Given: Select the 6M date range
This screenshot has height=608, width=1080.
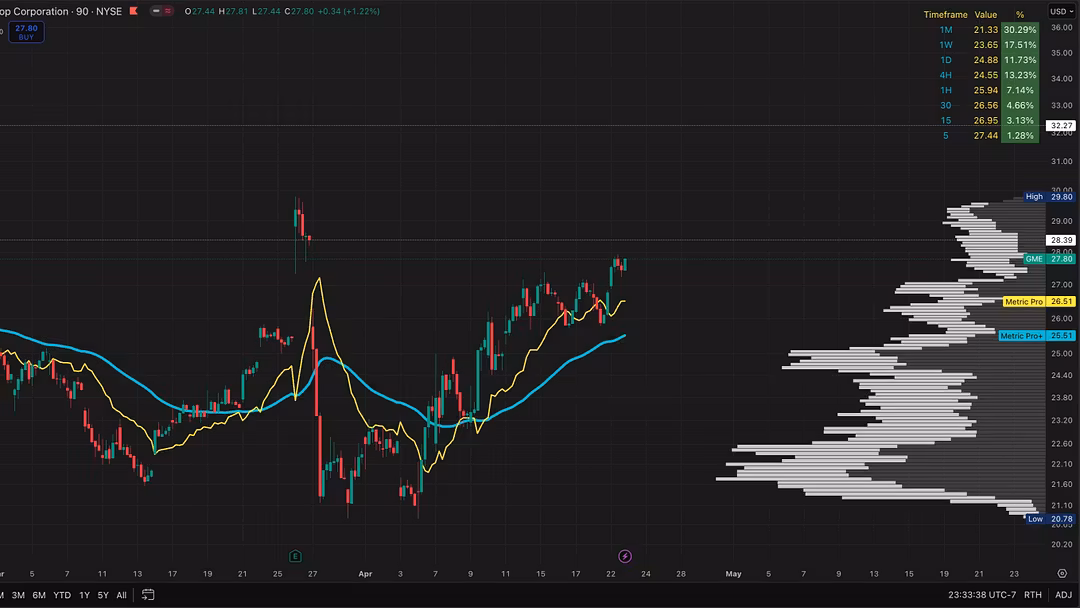Looking at the screenshot, I should pyautogui.click(x=39, y=595).
